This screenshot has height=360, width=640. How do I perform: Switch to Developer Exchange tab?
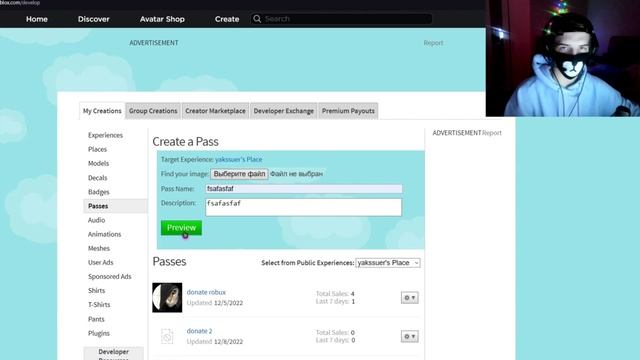tap(284, 111)
